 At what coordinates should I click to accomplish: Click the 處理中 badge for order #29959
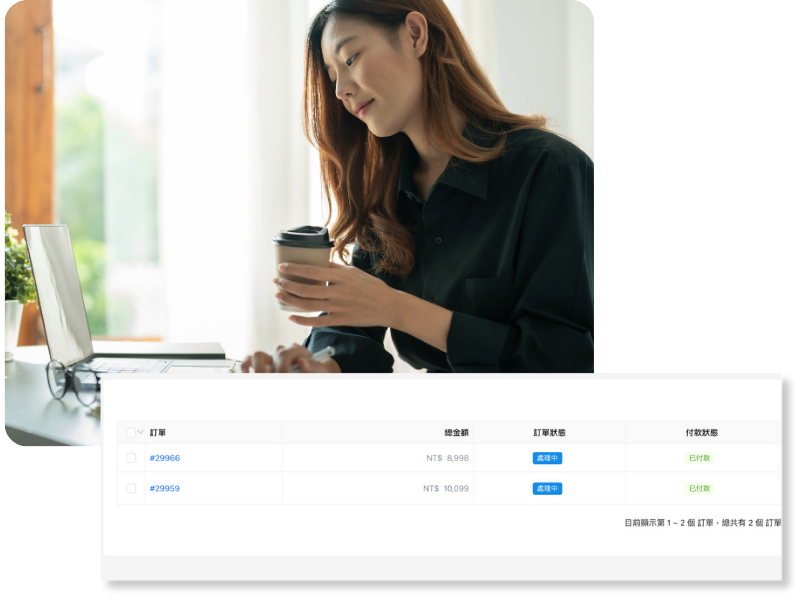click(x=547, y=488)
